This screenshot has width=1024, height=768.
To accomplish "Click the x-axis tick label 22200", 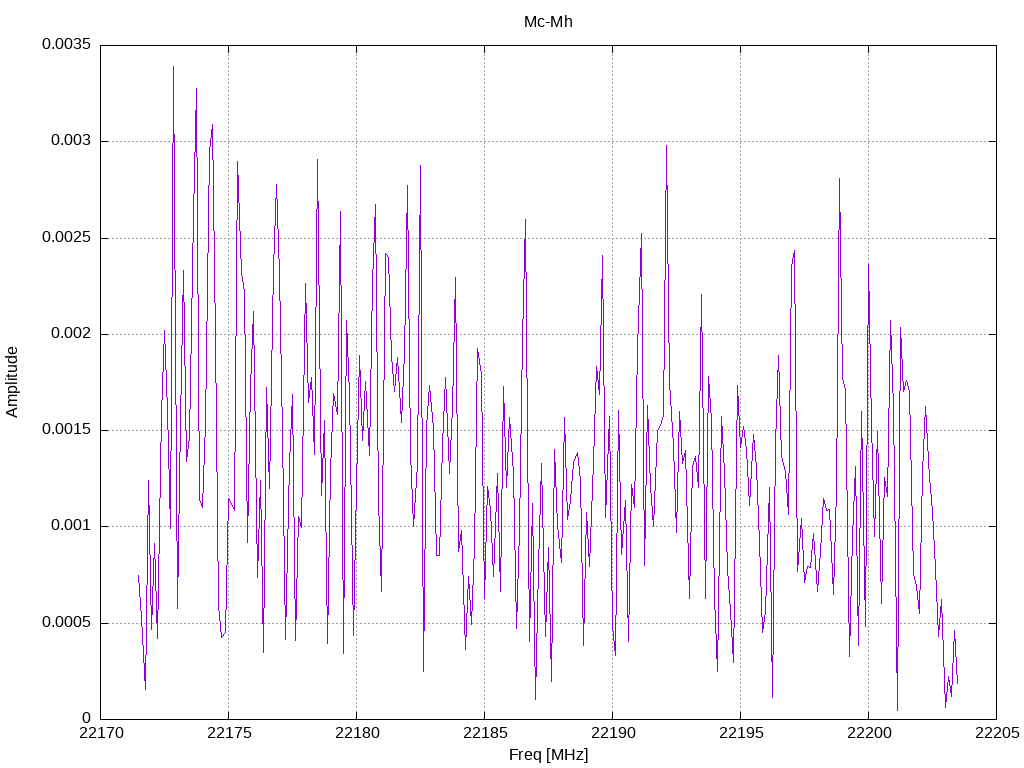I will pyautogui.click(x=869, y=733).
